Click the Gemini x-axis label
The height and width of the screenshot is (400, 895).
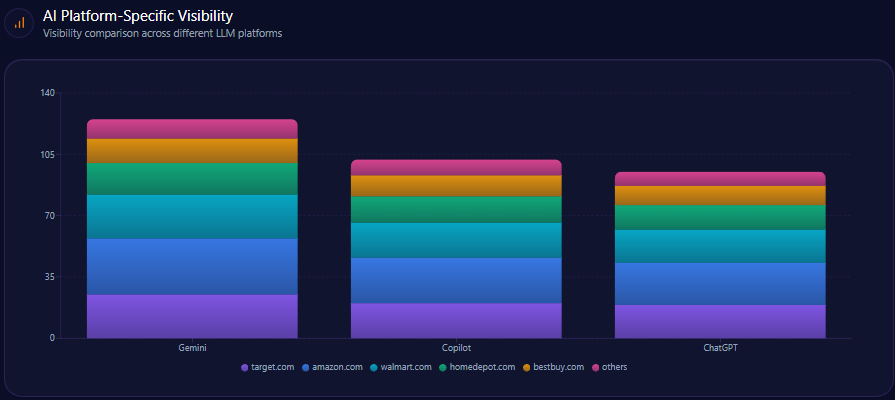[192, 348]
